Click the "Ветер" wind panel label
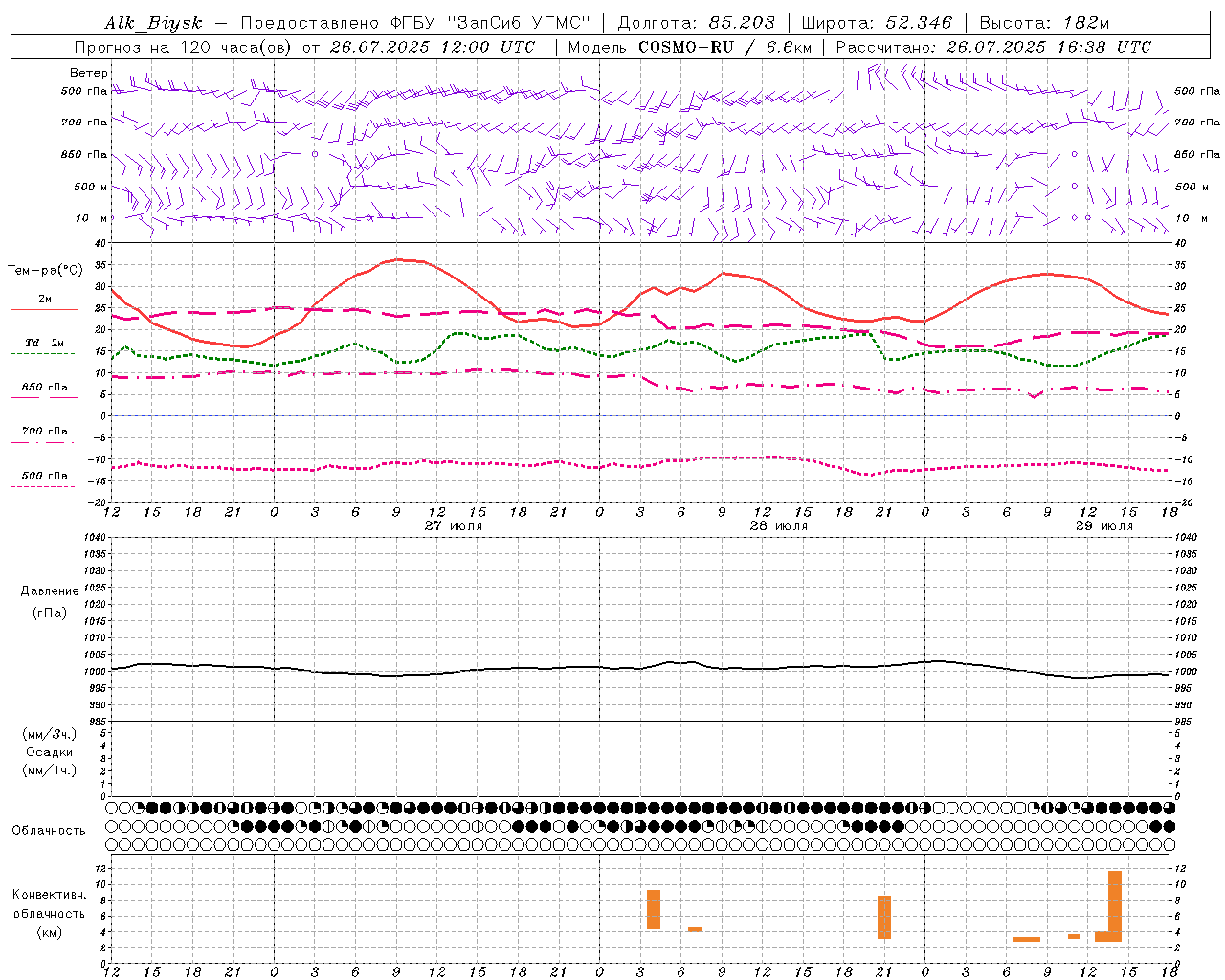The image size is (1225, 980). click(88, 73)
